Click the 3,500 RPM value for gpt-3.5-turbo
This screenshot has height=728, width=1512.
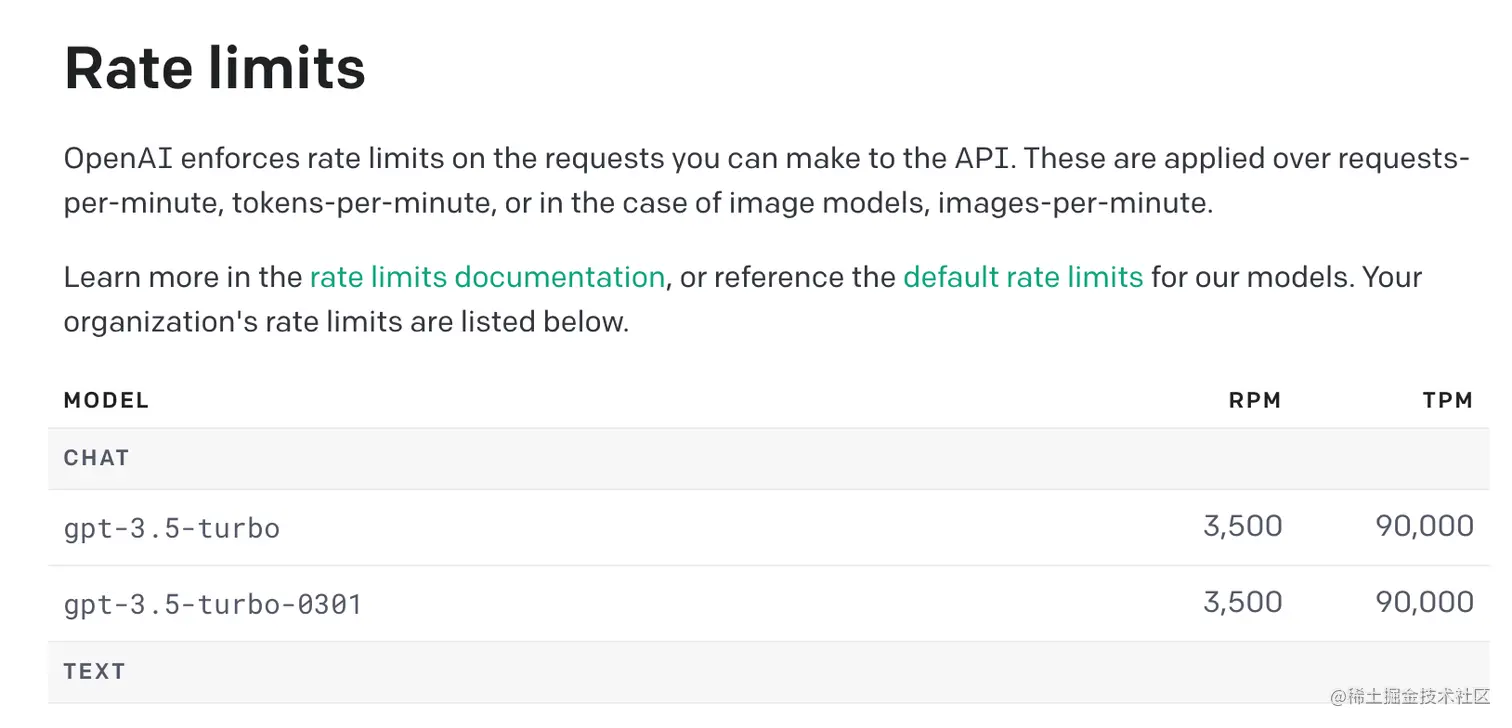click(1242, 526)
